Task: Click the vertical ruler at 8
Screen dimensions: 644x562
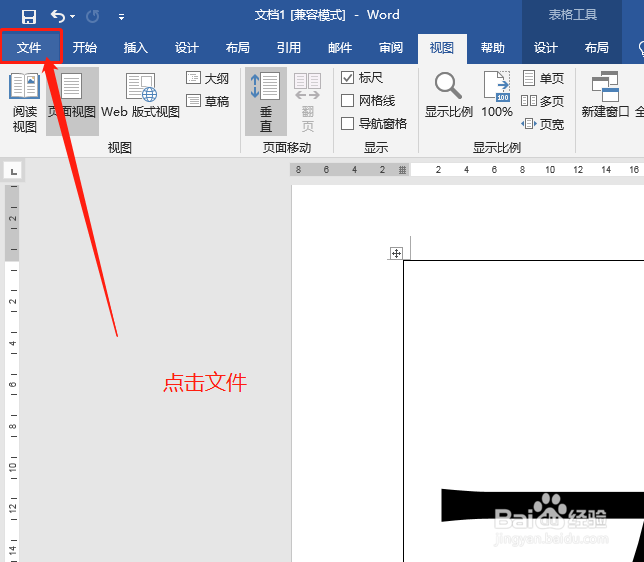Action: point(13,426)
